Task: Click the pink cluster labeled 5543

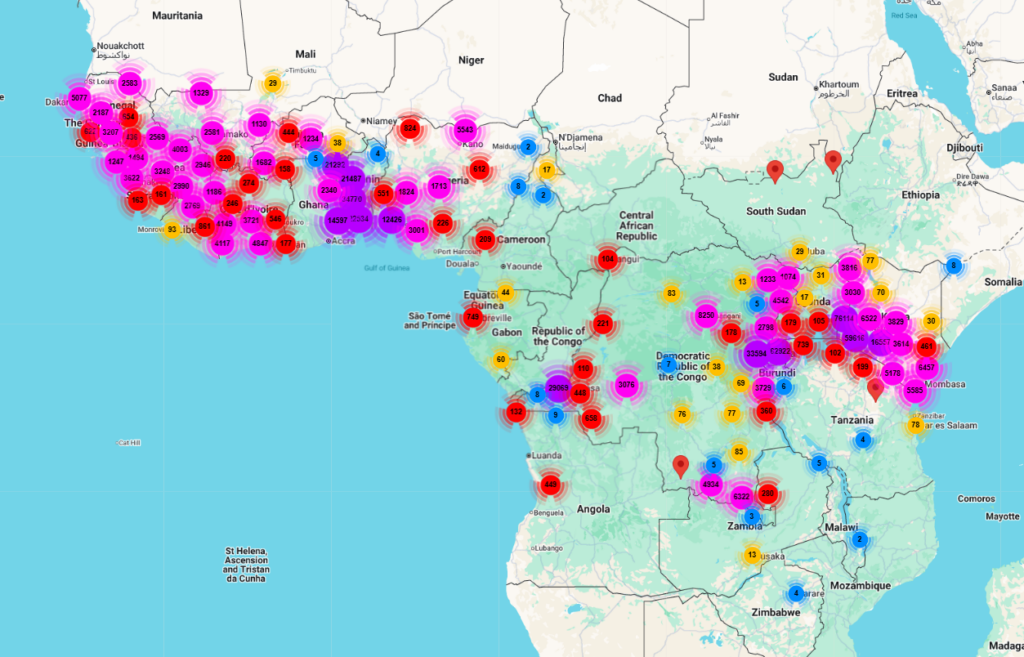Action: pyautogui.click(x=465, y=129)
